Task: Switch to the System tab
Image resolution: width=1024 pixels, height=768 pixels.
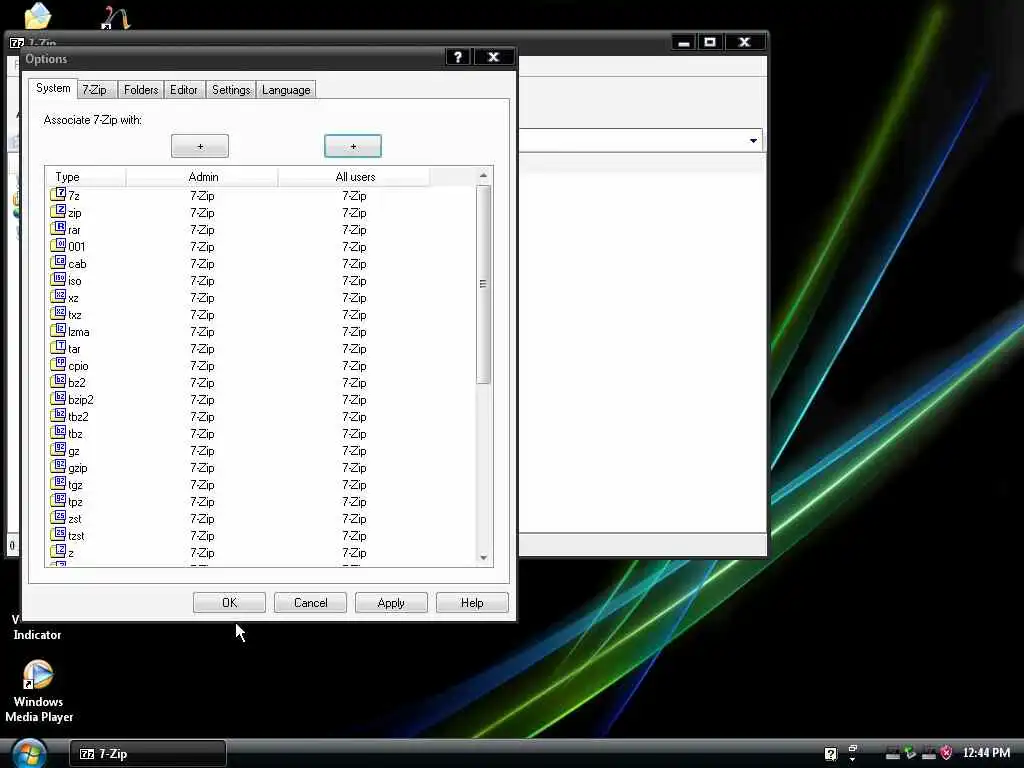Action: click(x=53, y=88)
